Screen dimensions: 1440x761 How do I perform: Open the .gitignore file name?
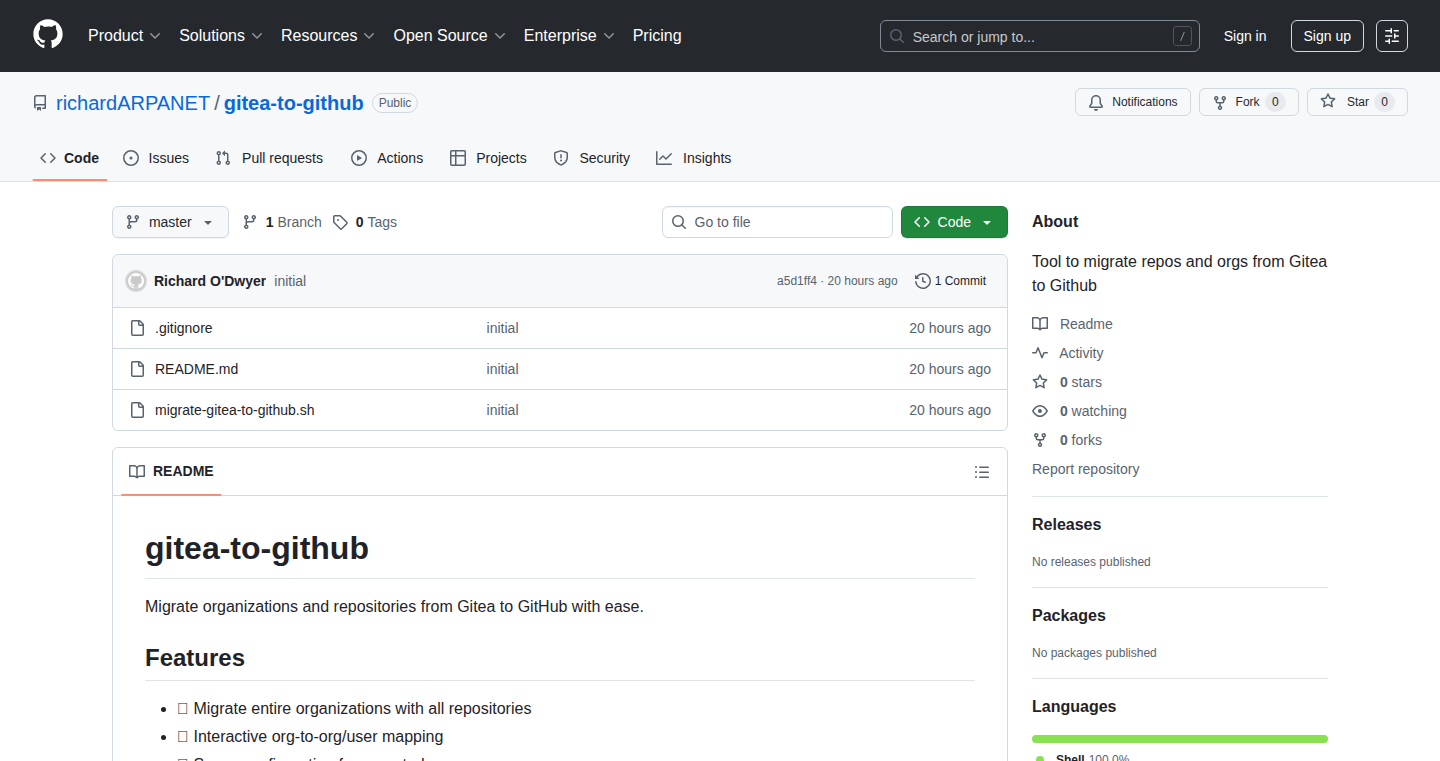184,328
